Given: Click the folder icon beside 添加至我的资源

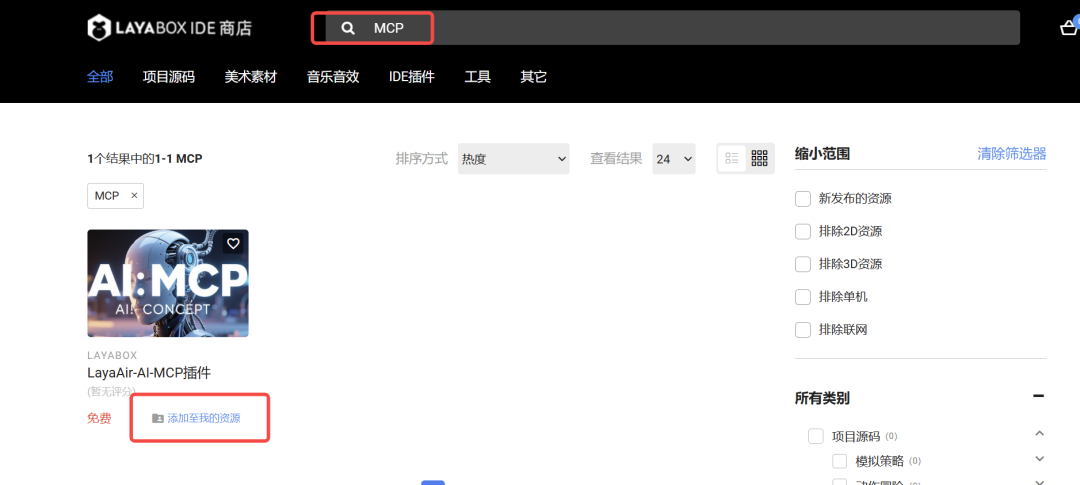Looking at the screenshot, I should [x=158, y=418].
